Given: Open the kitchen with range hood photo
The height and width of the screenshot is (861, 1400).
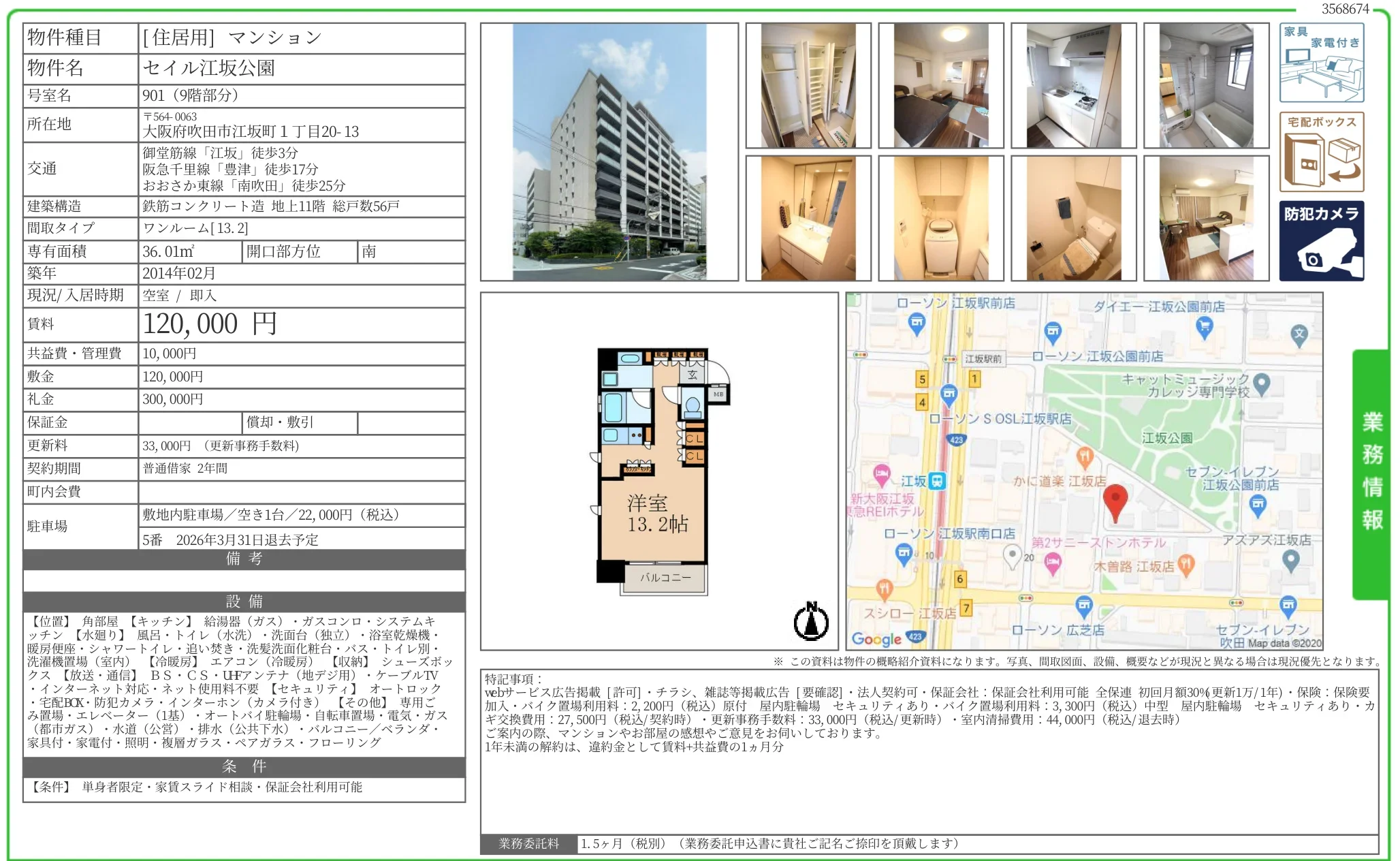Looking at the screenshot, I should (x=1073, y=86).
